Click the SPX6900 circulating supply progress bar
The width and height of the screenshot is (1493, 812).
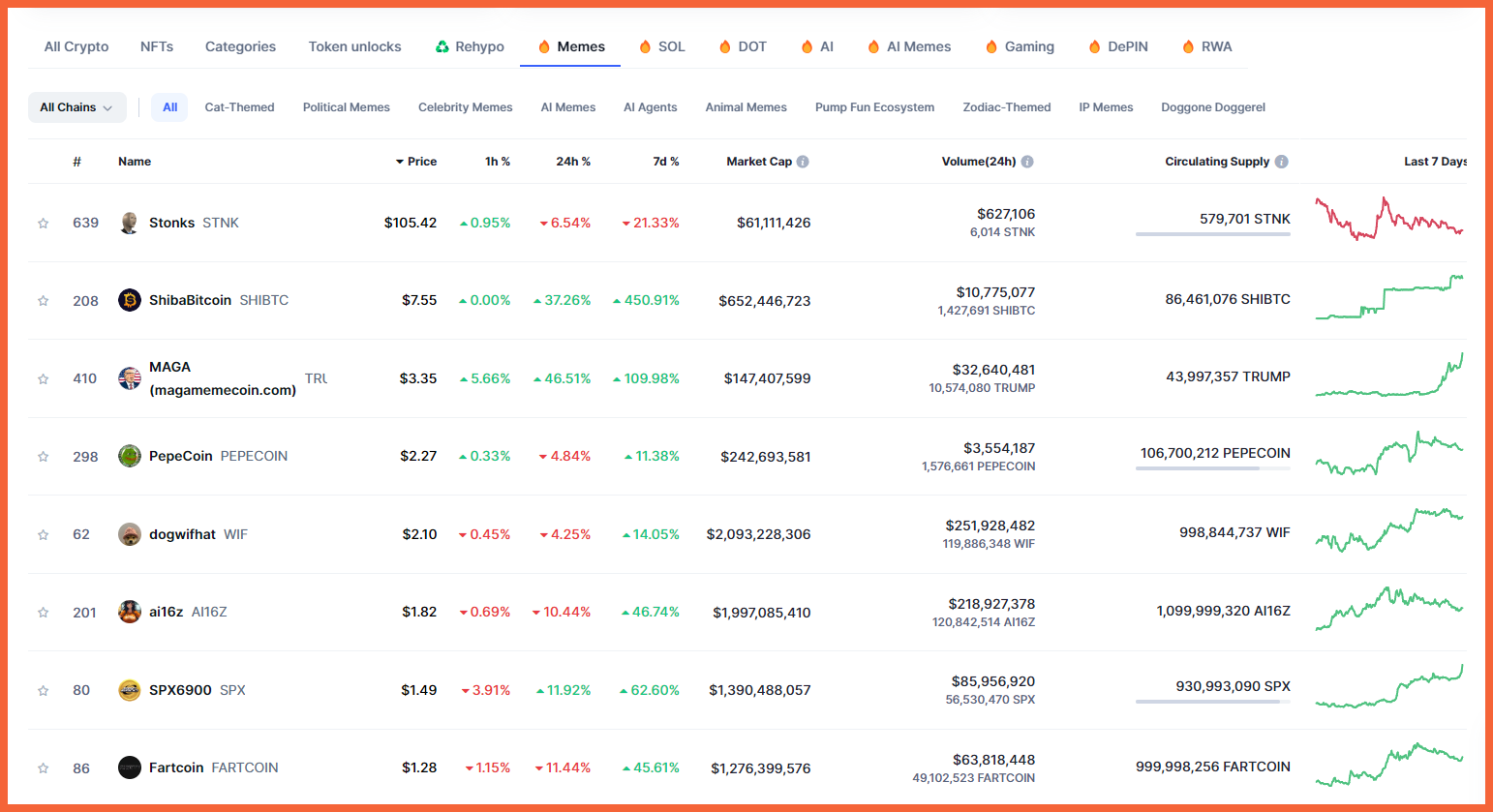1213,702
